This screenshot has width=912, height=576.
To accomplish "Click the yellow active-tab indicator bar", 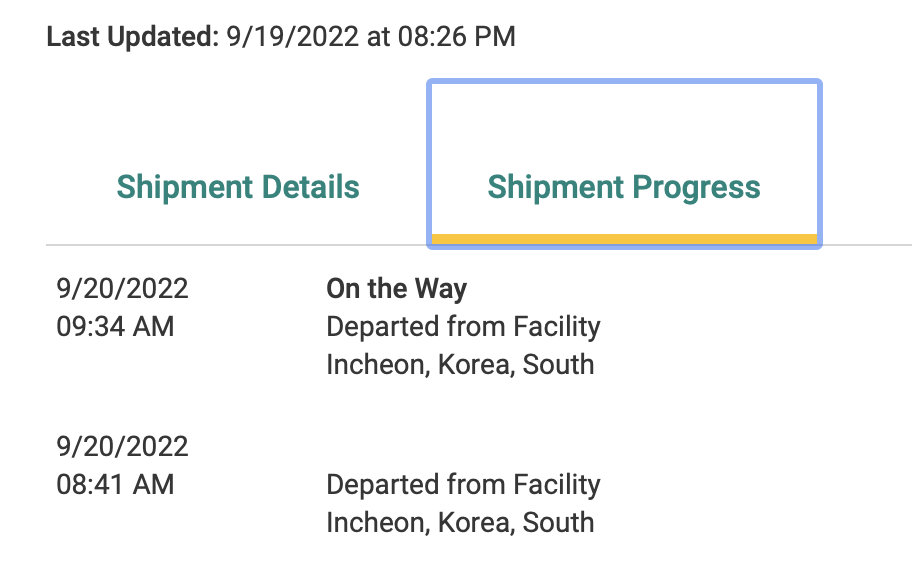I will click(624, 238).
